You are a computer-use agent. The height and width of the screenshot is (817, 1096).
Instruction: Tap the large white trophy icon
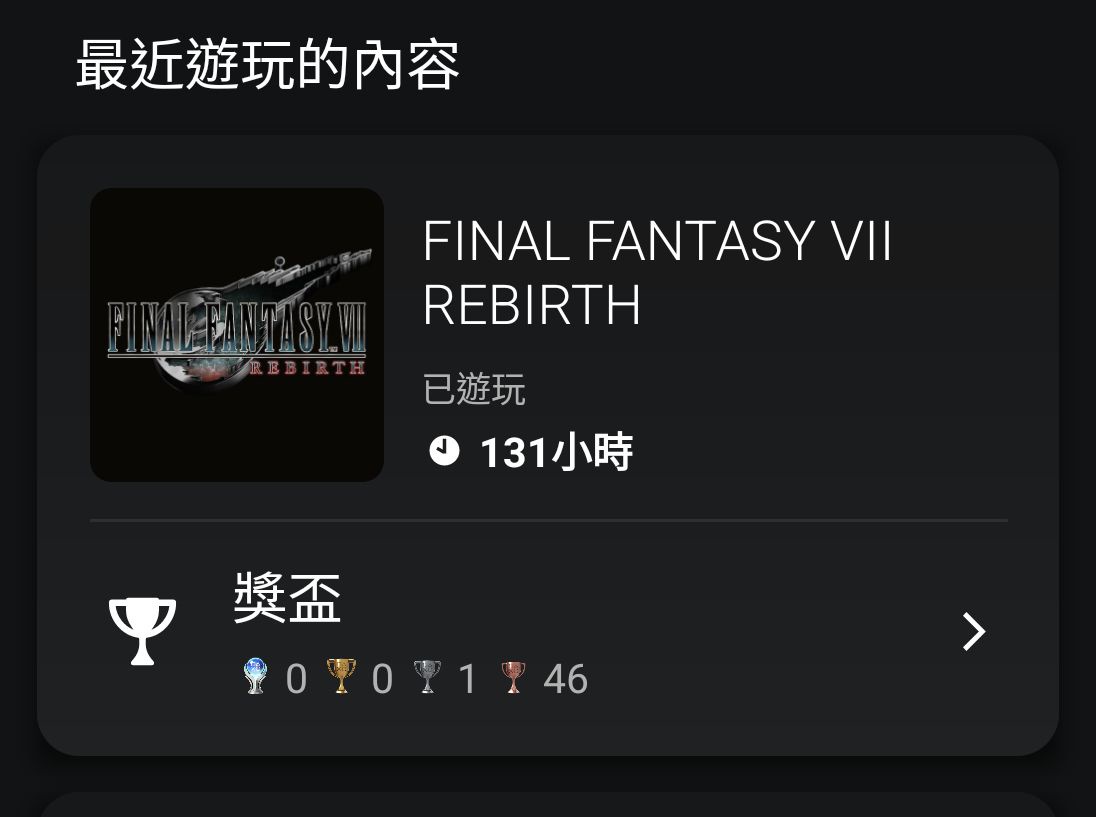pos(143,631)
